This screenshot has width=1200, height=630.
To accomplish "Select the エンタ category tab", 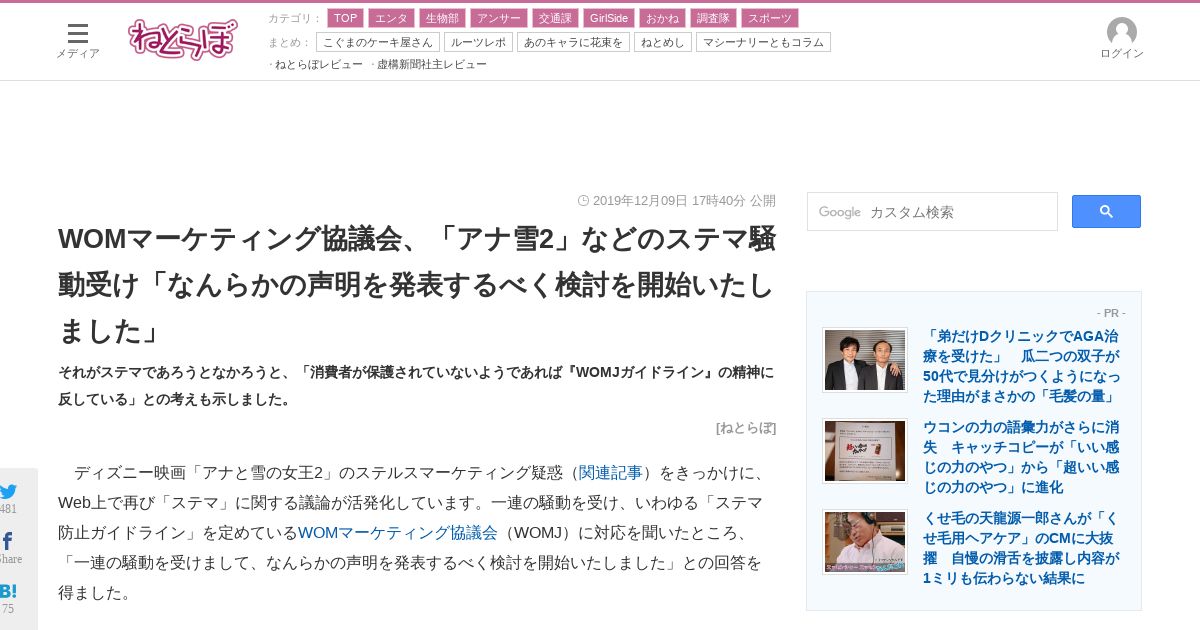I will [391, 18].
